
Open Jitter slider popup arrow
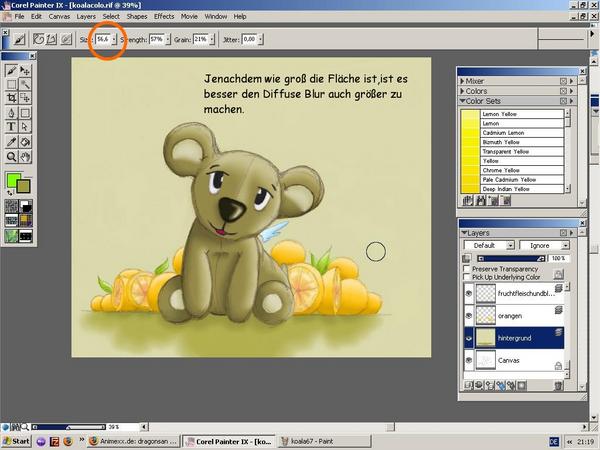tap(260, 39)
